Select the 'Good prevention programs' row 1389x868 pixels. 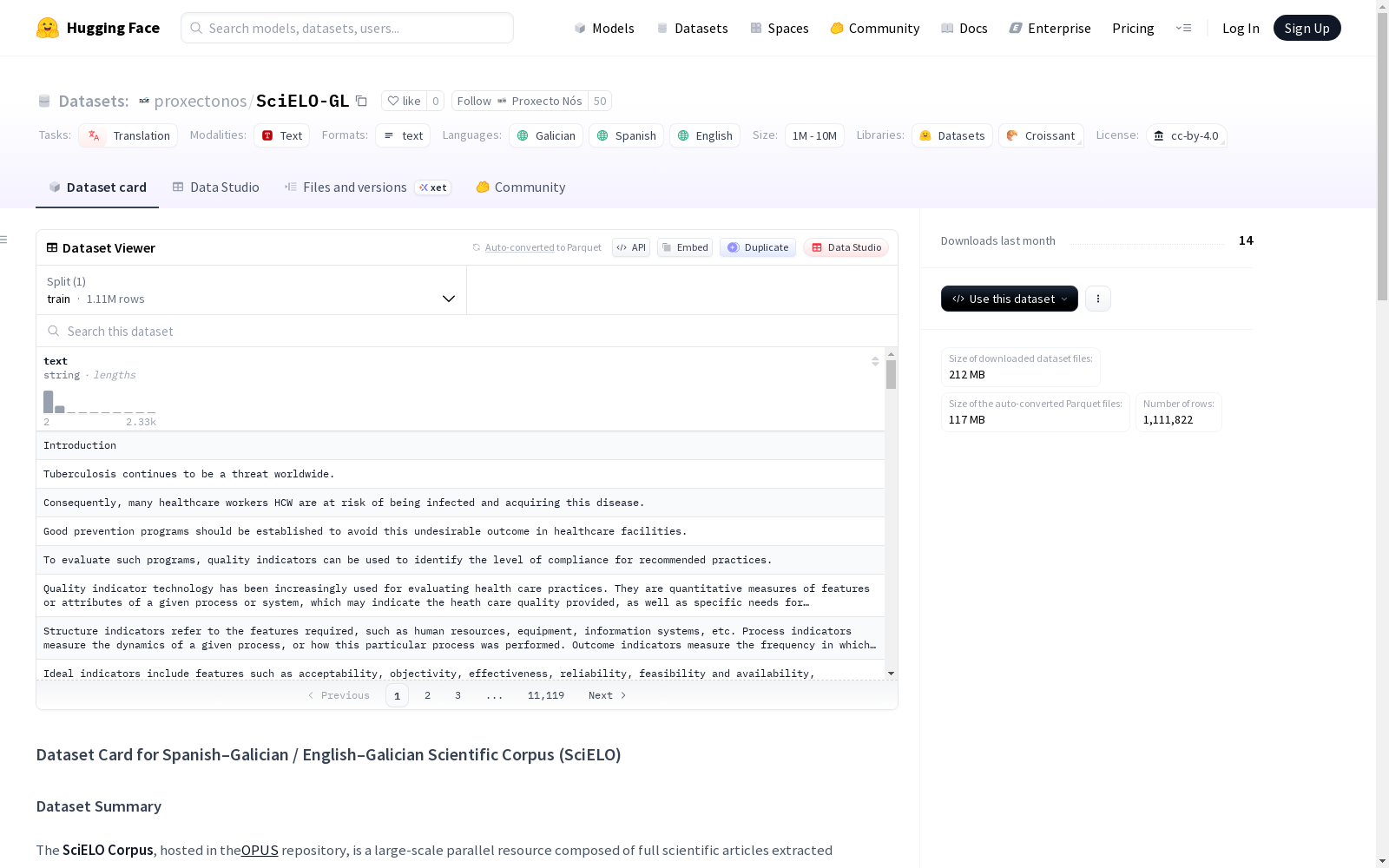tap(460, 531)
